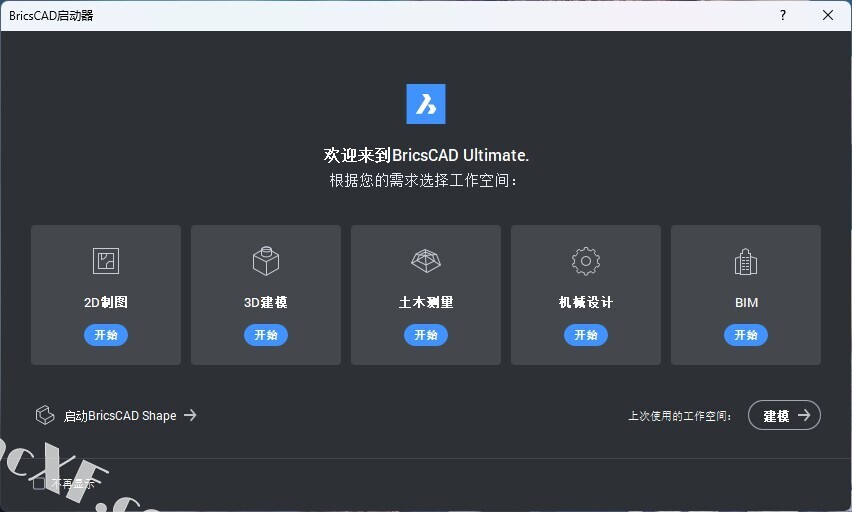Select the 土木测量 mesh icon
Screen dimensions: 852x512
point(425,261)
